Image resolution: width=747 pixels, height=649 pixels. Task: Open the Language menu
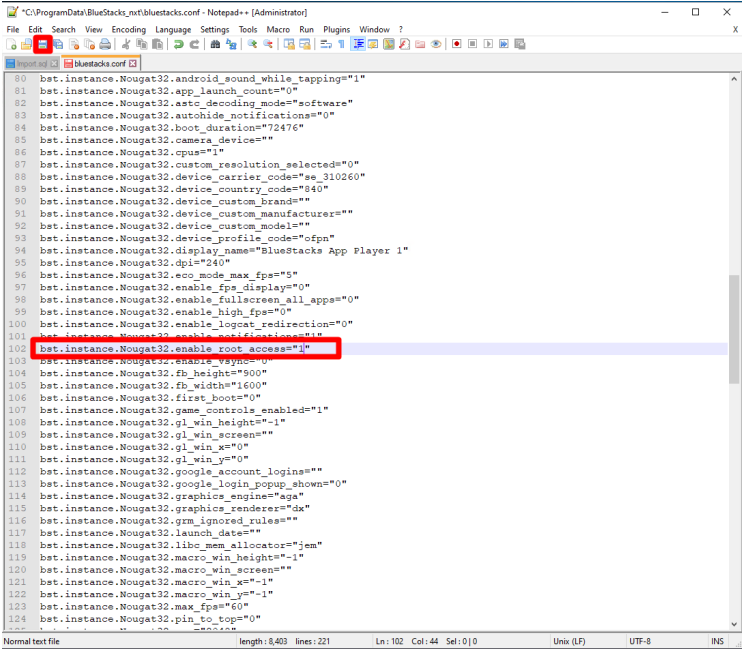(x=173, y=30)
